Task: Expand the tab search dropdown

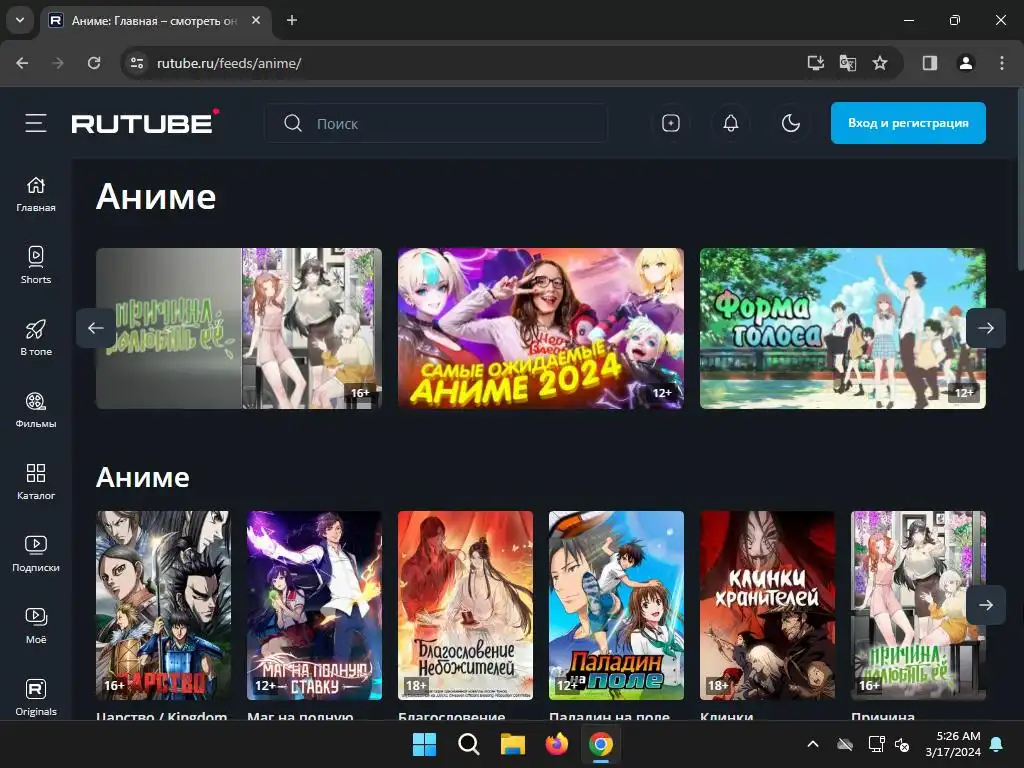Action: point(20,20)
